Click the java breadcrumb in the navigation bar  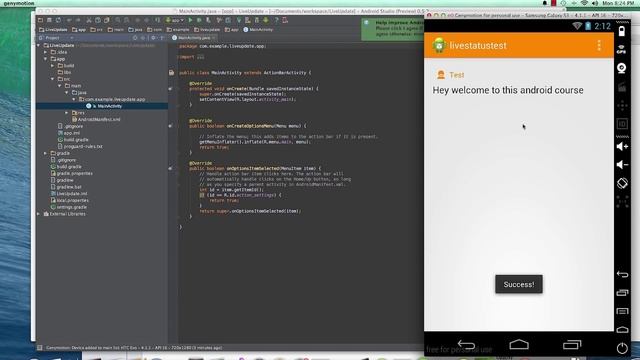136,29
